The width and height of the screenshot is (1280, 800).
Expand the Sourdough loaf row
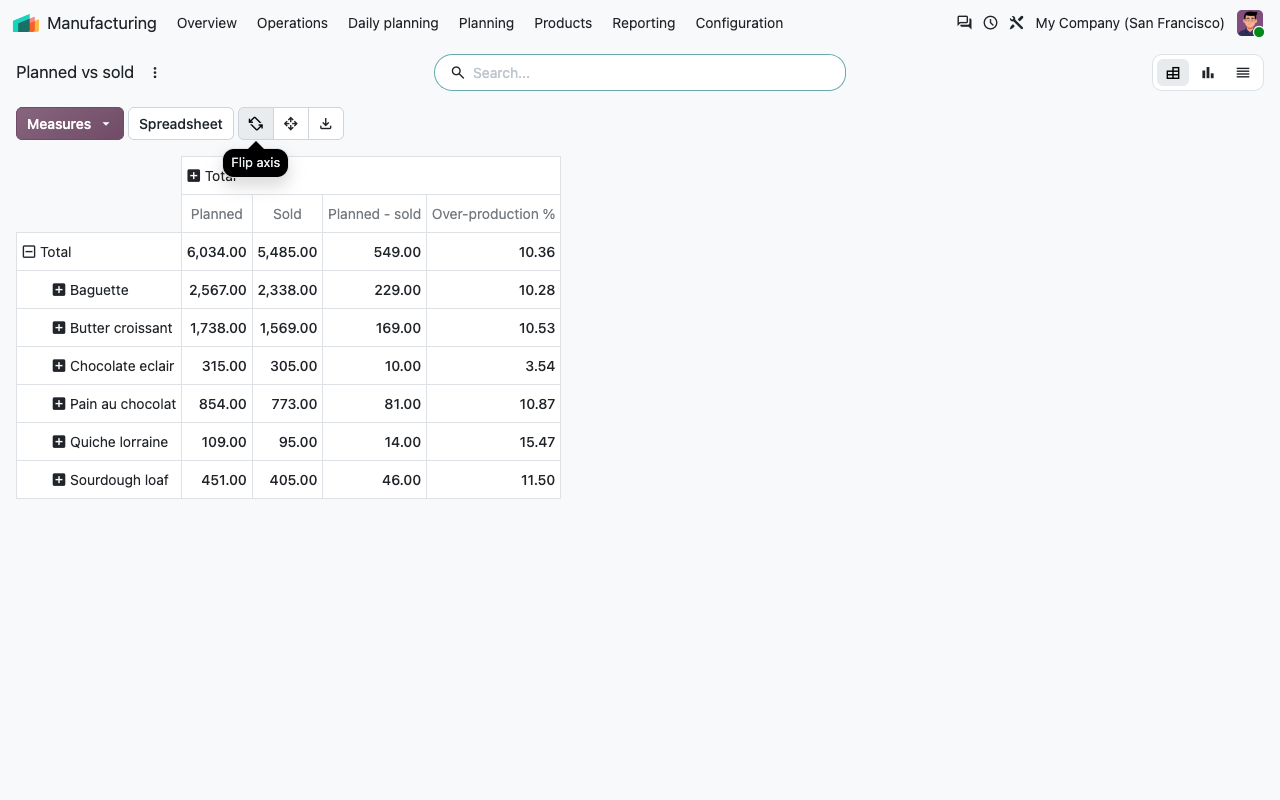59,480
